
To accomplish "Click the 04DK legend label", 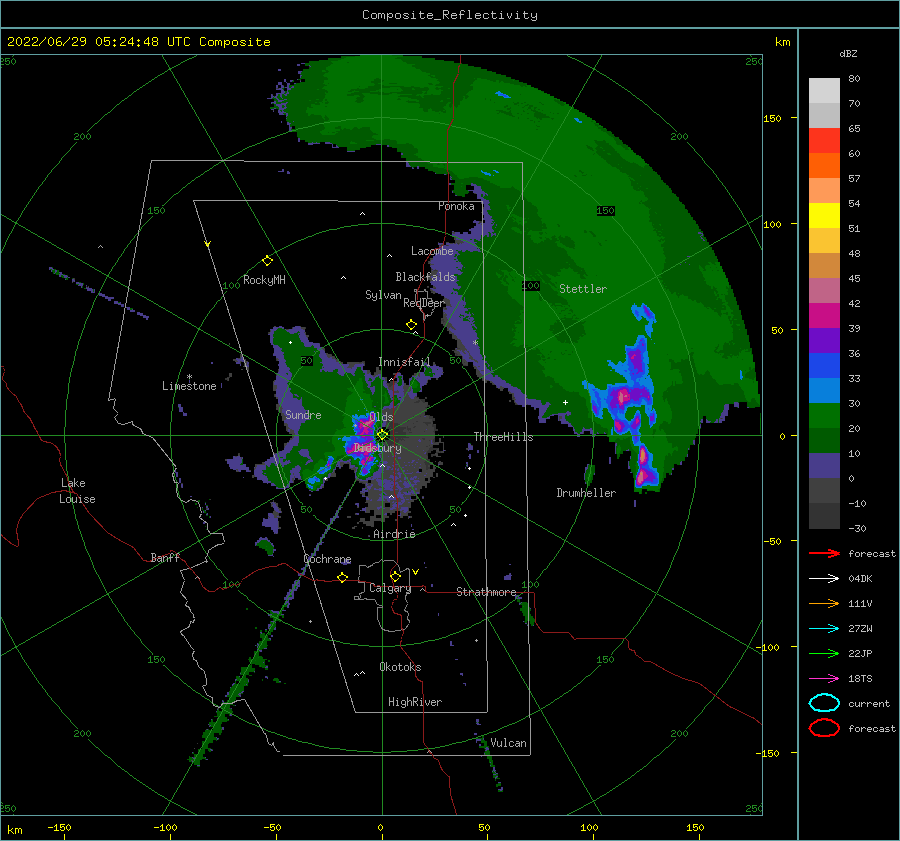I will pyautogui.click(x=860, y=579).
